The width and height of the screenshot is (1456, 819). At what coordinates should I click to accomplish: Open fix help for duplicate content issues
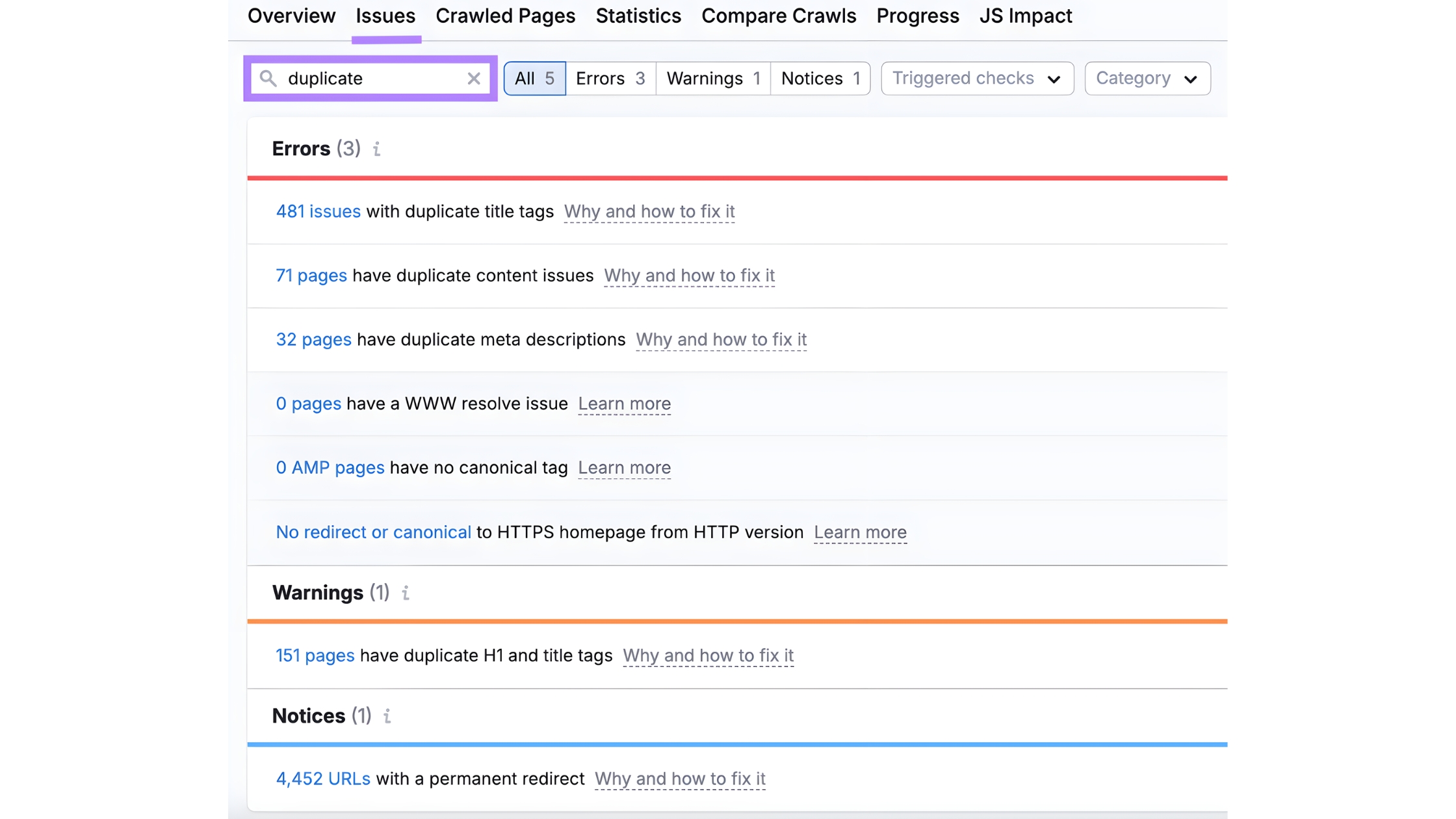(x=689, y=276)
